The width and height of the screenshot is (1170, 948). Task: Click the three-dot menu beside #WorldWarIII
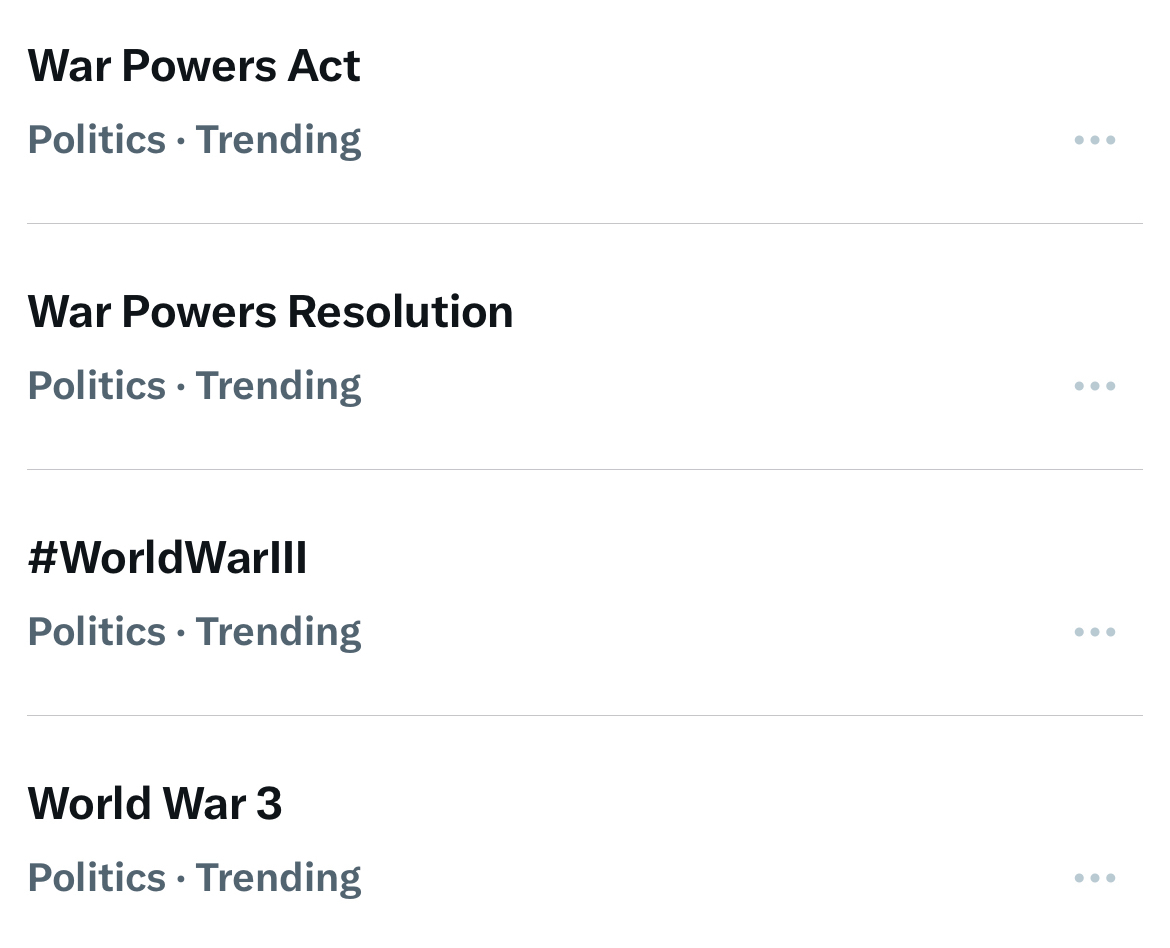point(1094,632)
